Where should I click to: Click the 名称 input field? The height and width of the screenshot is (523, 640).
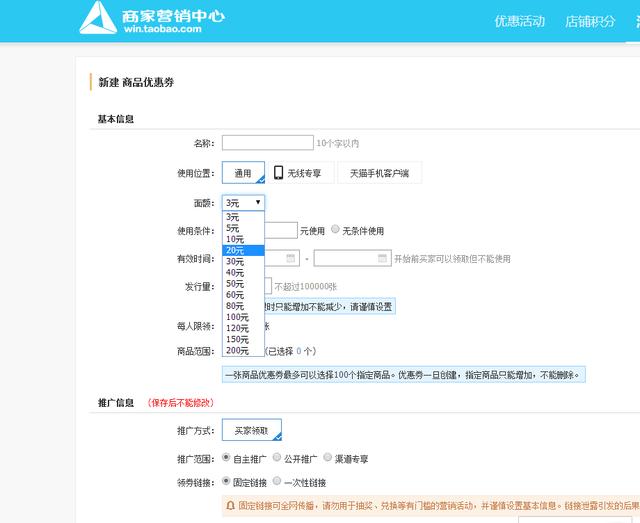tap(268, 143)
